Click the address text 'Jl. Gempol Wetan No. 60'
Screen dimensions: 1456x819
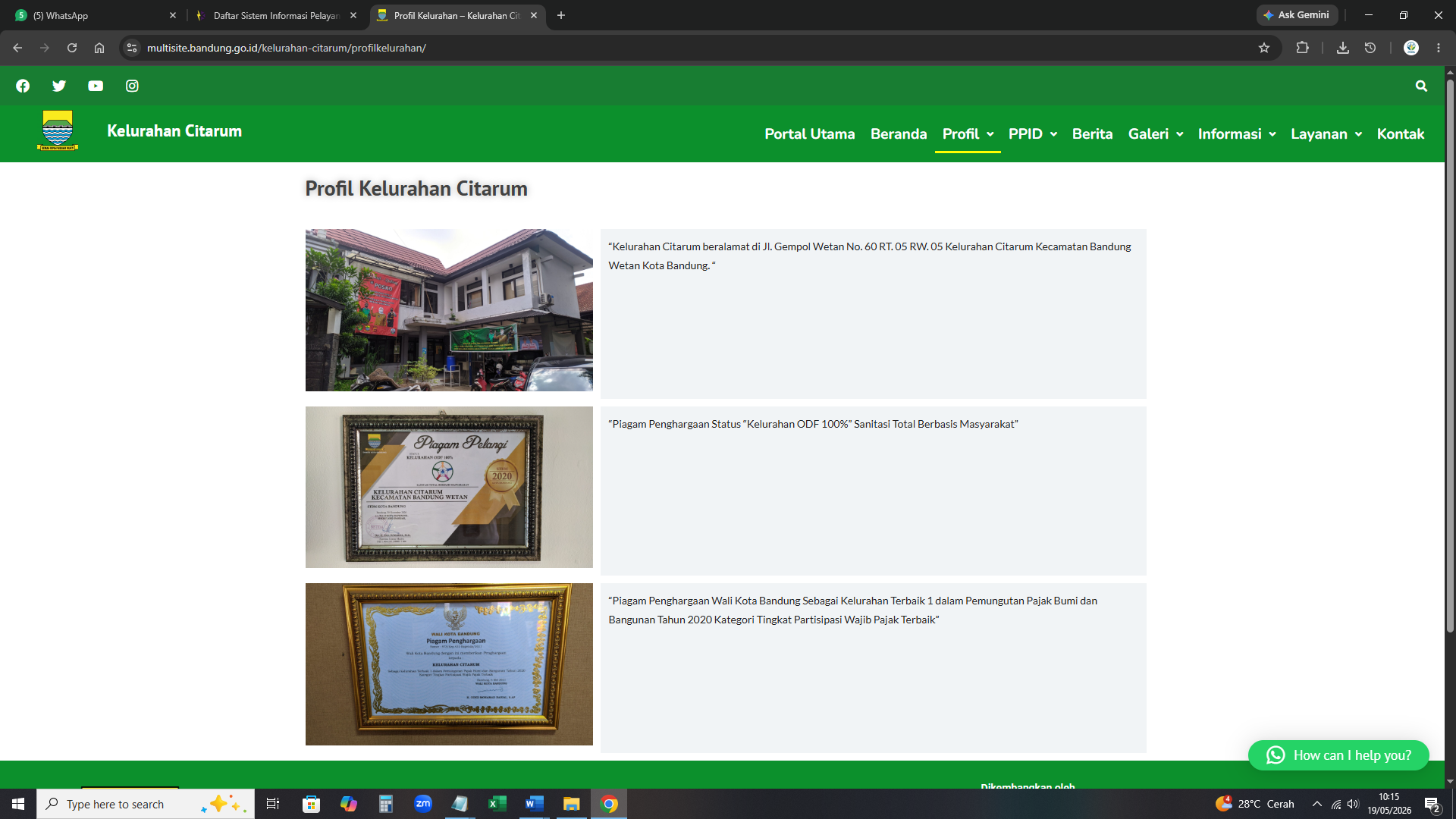(x=819, y=246)
